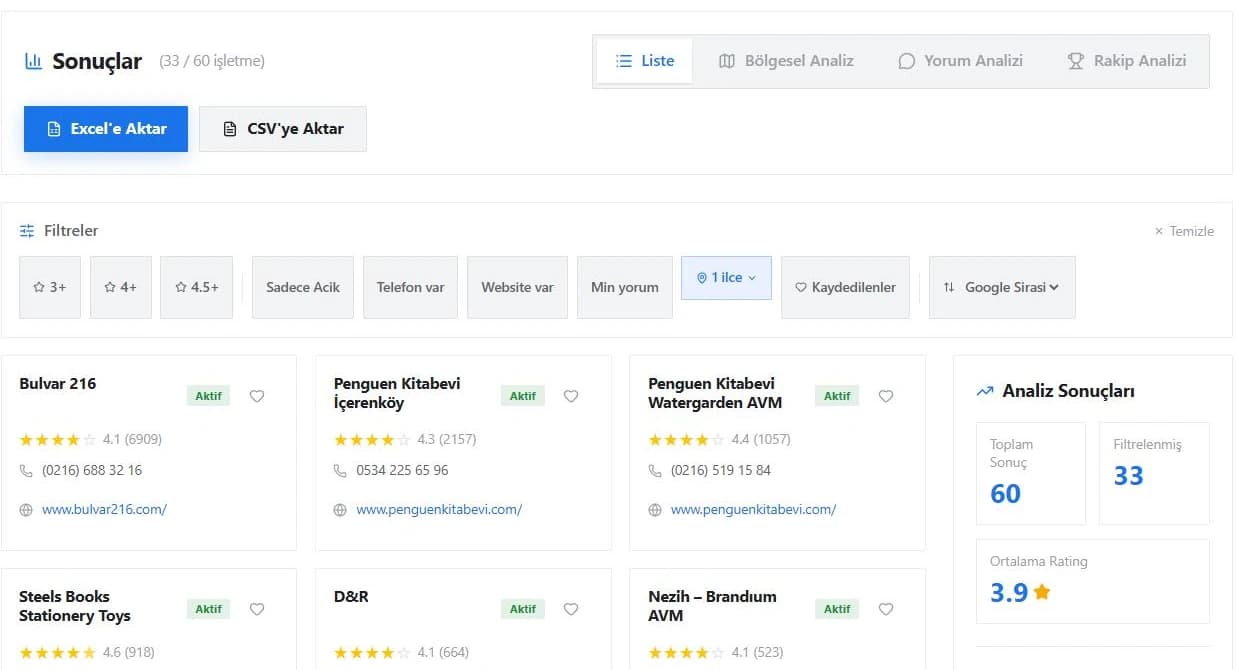Select Nezih – Brandium AVM title

[712, 606]
